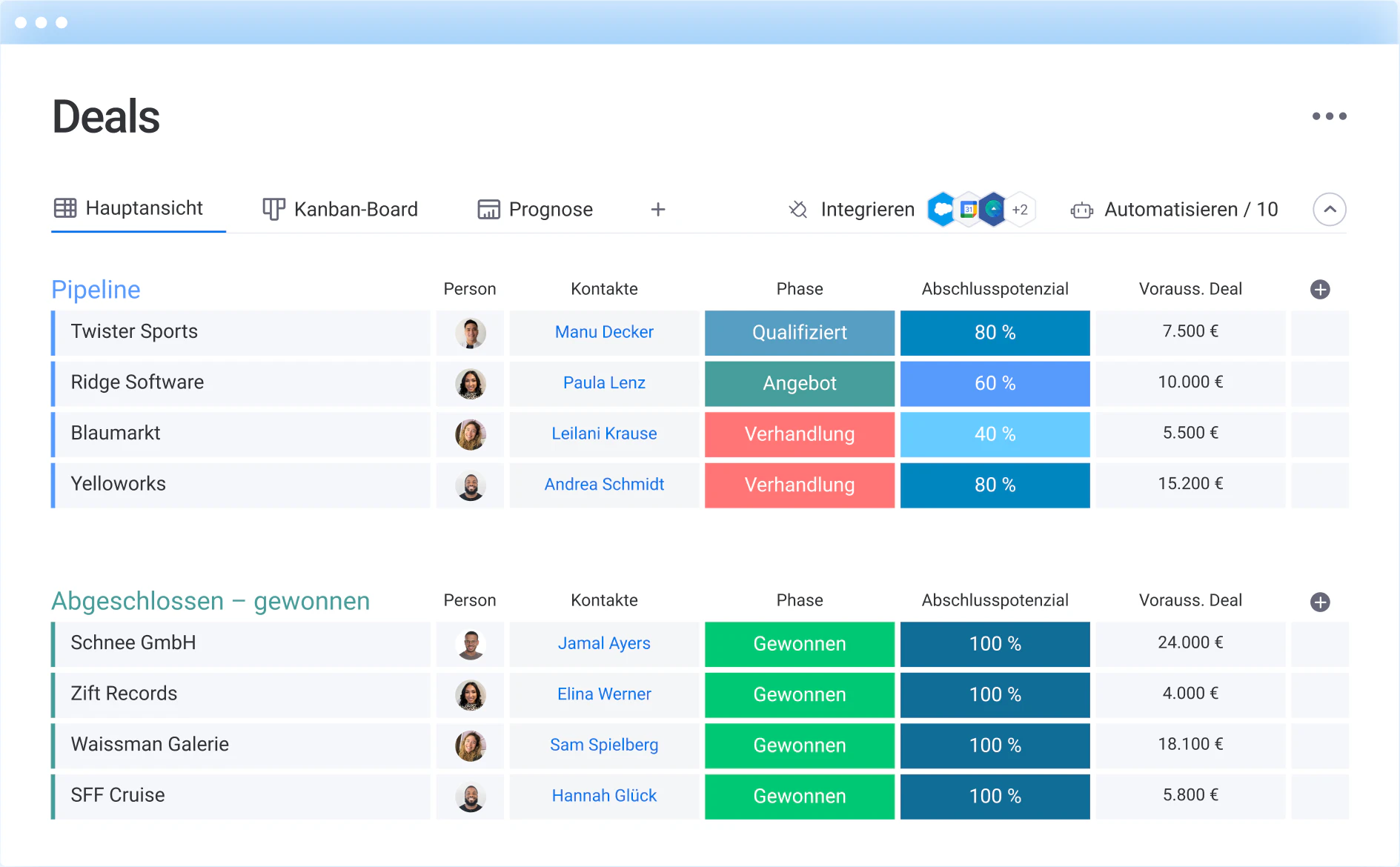The width and height of the screenshot is (1400, 867).
Task: Select the Ridge Software deal name
Action: [137, 382]
